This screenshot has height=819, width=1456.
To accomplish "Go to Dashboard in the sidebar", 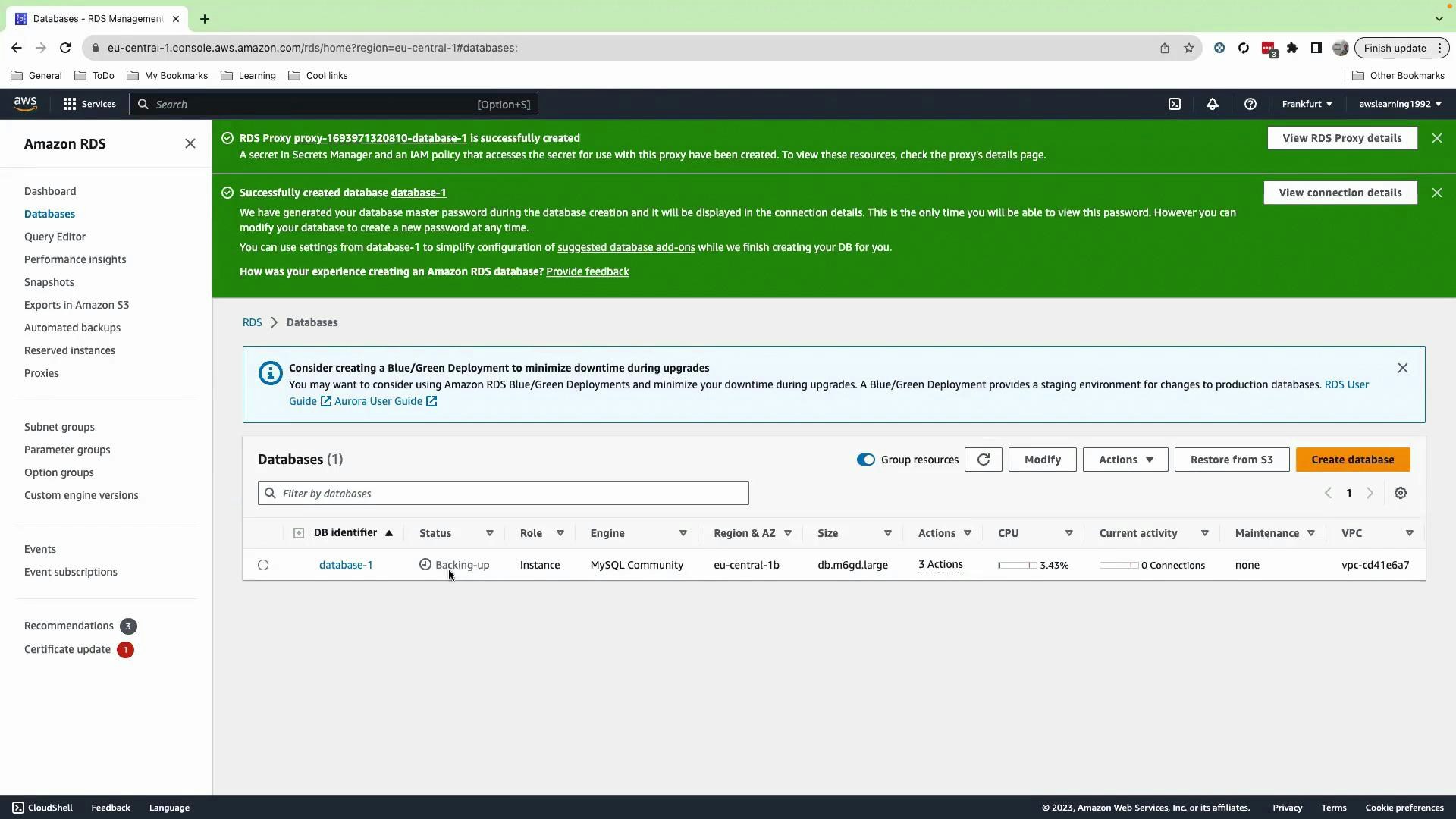I will coord(50,191).
